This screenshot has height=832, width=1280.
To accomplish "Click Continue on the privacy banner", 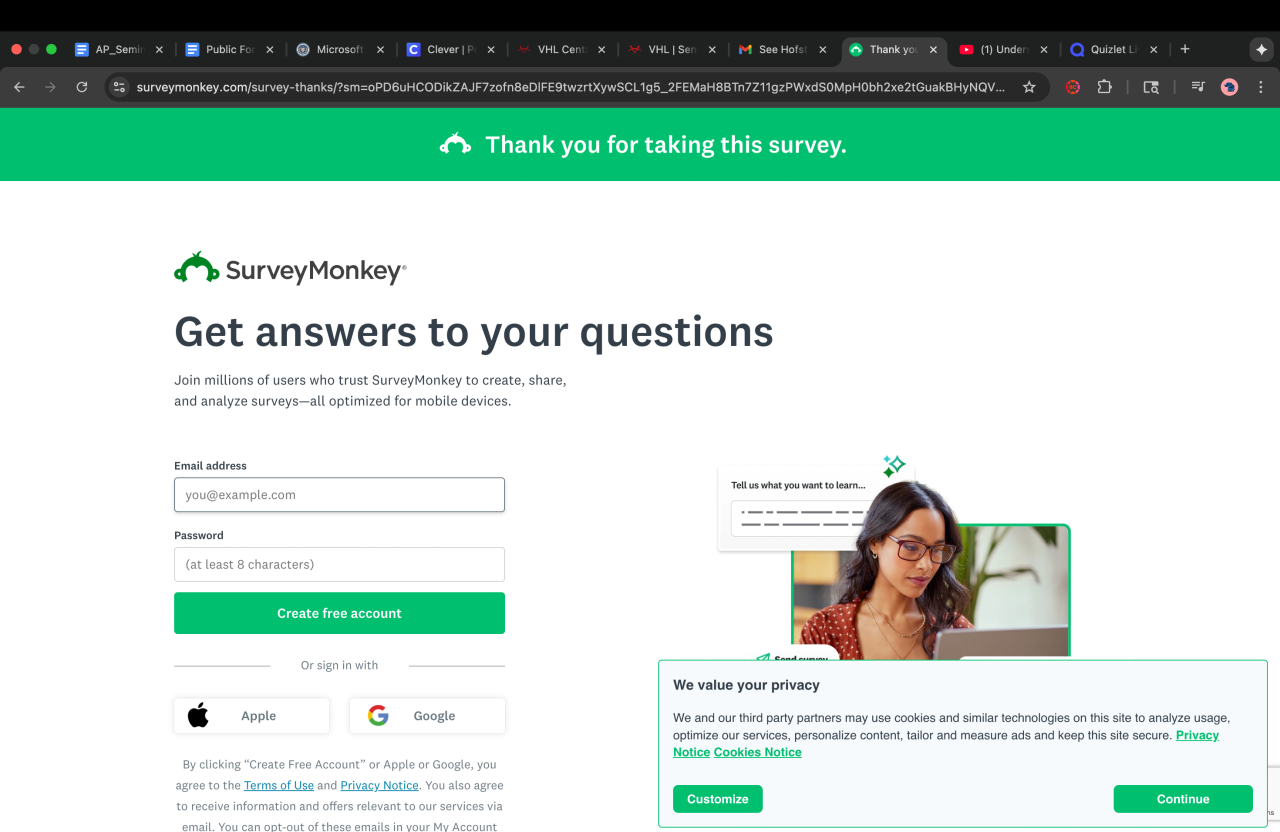I will 1183,799.
